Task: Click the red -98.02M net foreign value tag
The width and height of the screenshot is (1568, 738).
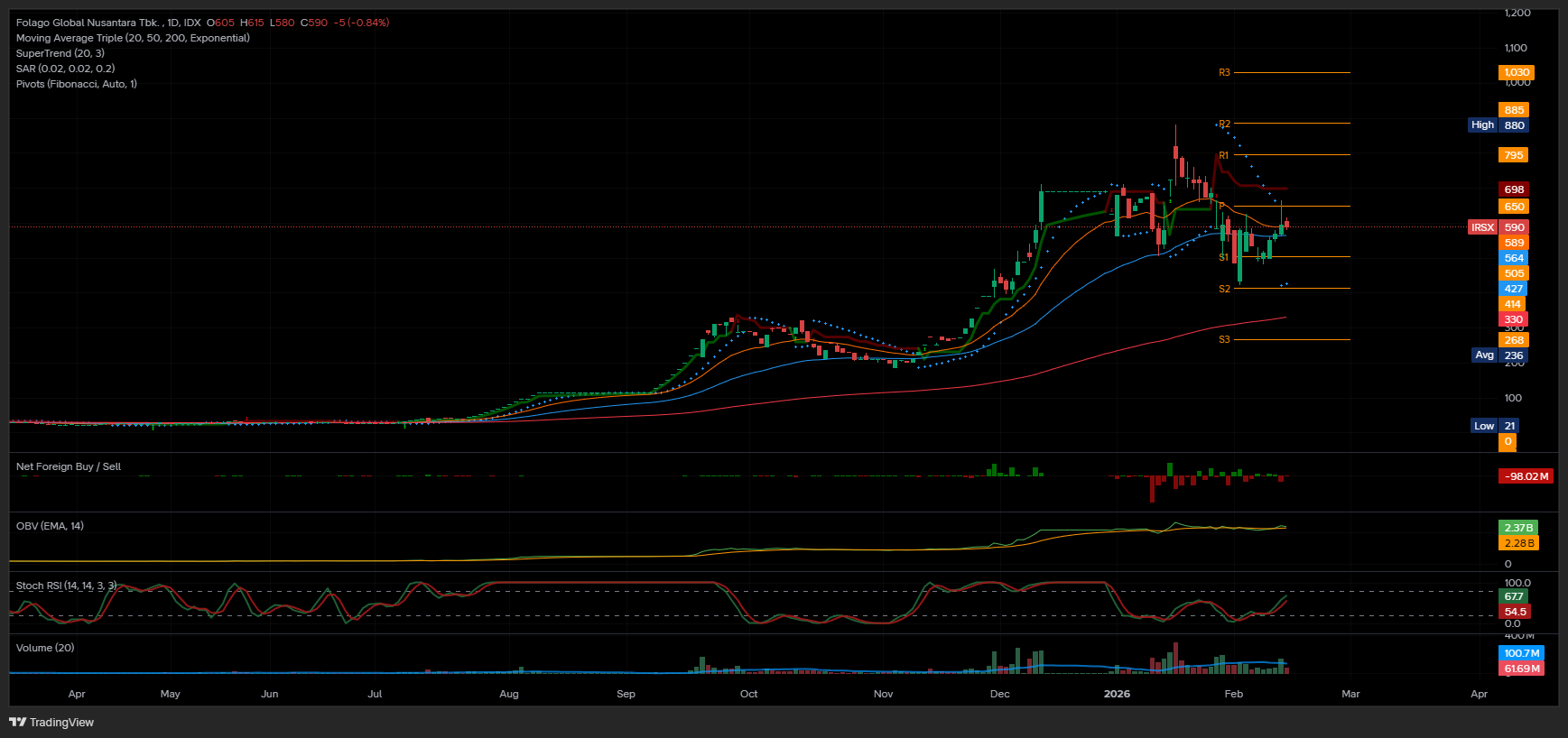Action: (1526, 476)
